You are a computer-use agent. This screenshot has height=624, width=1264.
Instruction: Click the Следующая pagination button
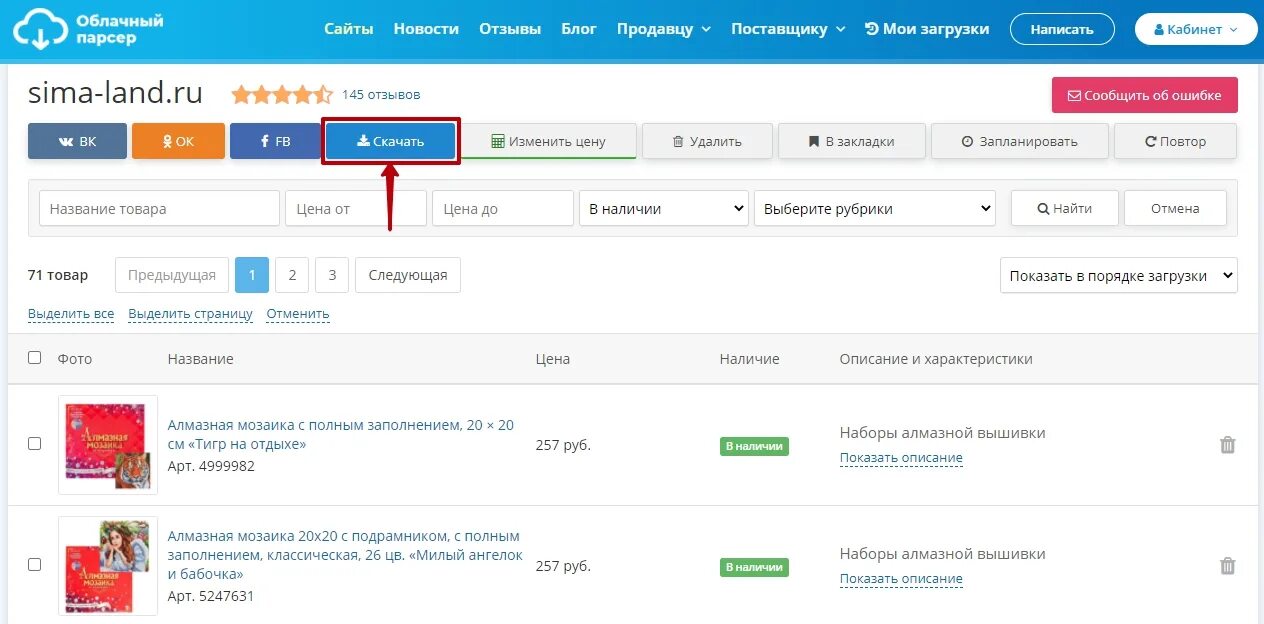[408, 275]
